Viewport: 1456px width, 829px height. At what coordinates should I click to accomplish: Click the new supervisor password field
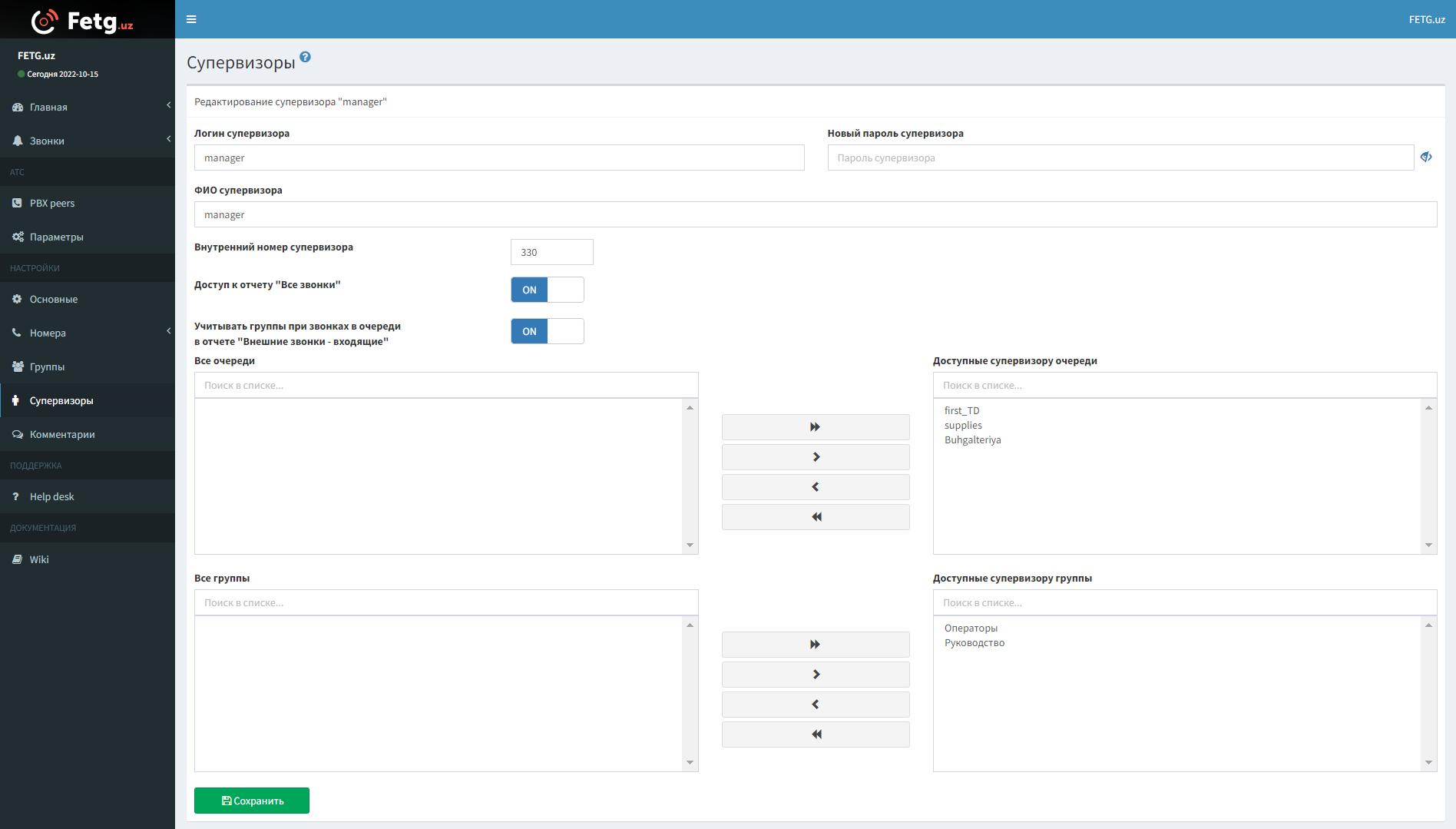pos(1120,158)
